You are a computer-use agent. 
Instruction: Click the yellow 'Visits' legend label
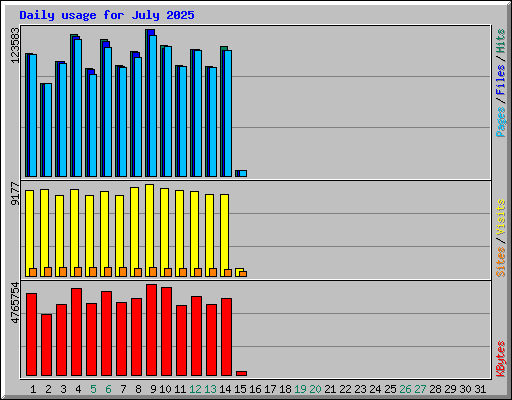click(500, 217)
